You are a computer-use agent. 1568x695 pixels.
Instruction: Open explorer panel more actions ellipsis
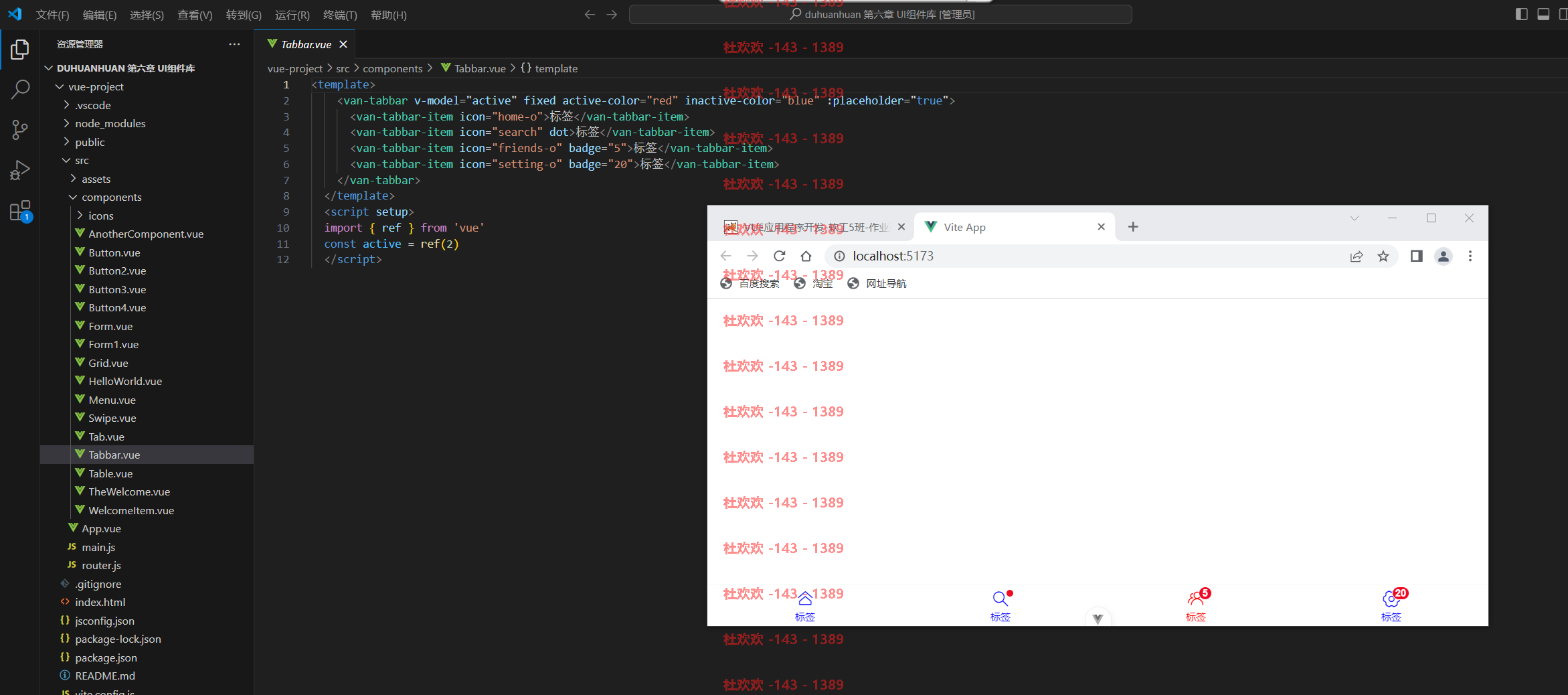(234, 44)
